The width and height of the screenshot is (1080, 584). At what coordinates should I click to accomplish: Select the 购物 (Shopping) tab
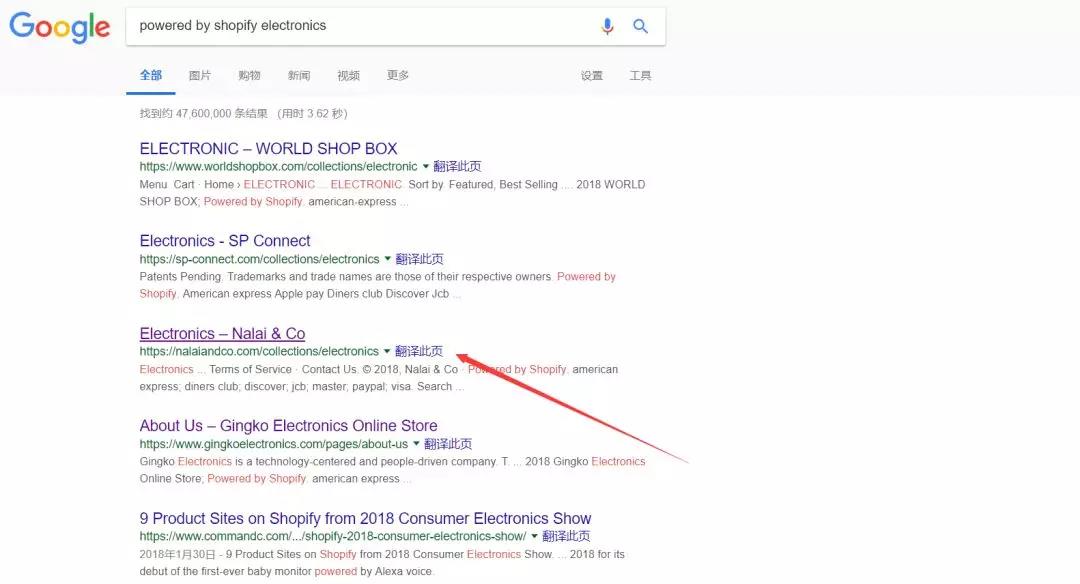(x=249, y=75)
